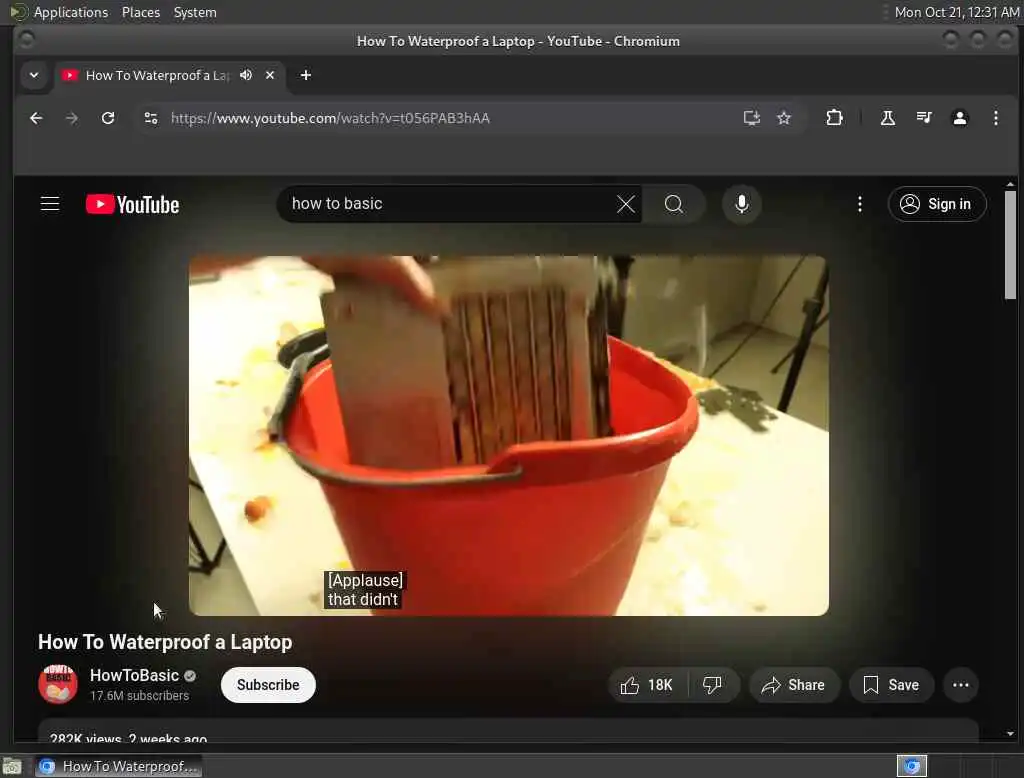Open the Places menu
Image resolution: width=1024 pixels, height=778 pixels.
pyautogui.click(x=140, y=12)
